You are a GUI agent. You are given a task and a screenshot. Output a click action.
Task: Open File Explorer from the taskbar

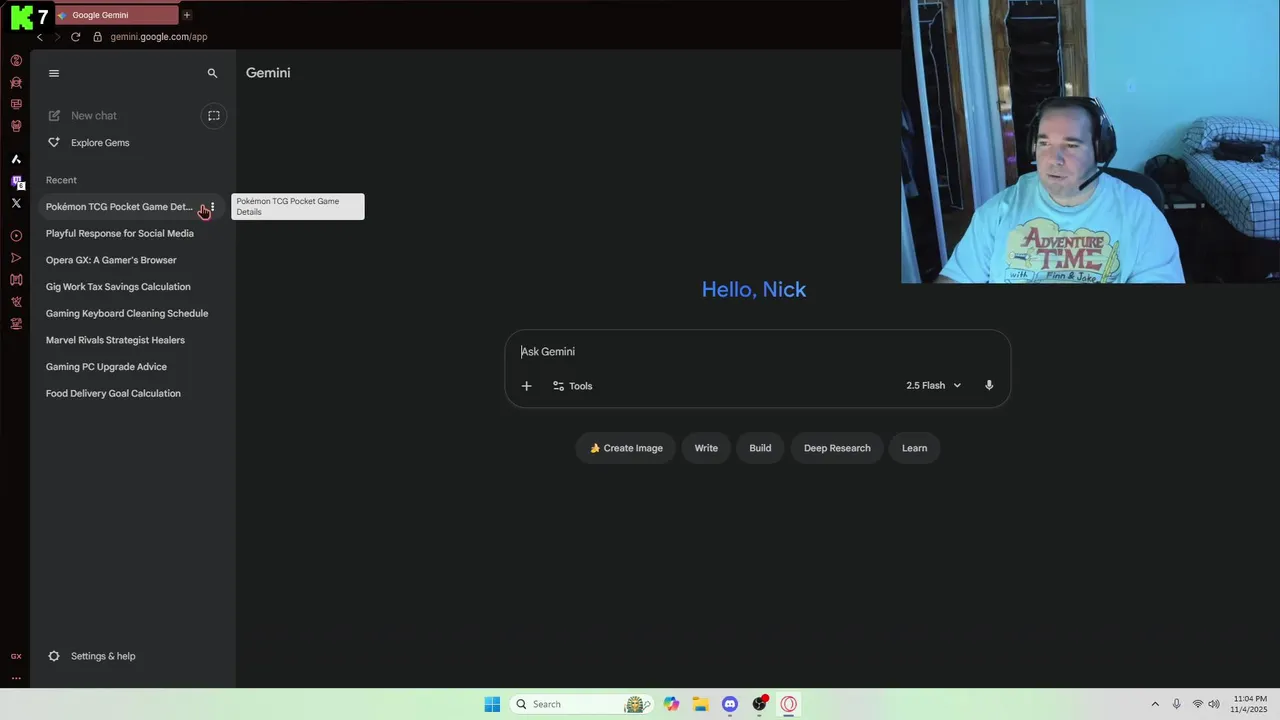701,704
